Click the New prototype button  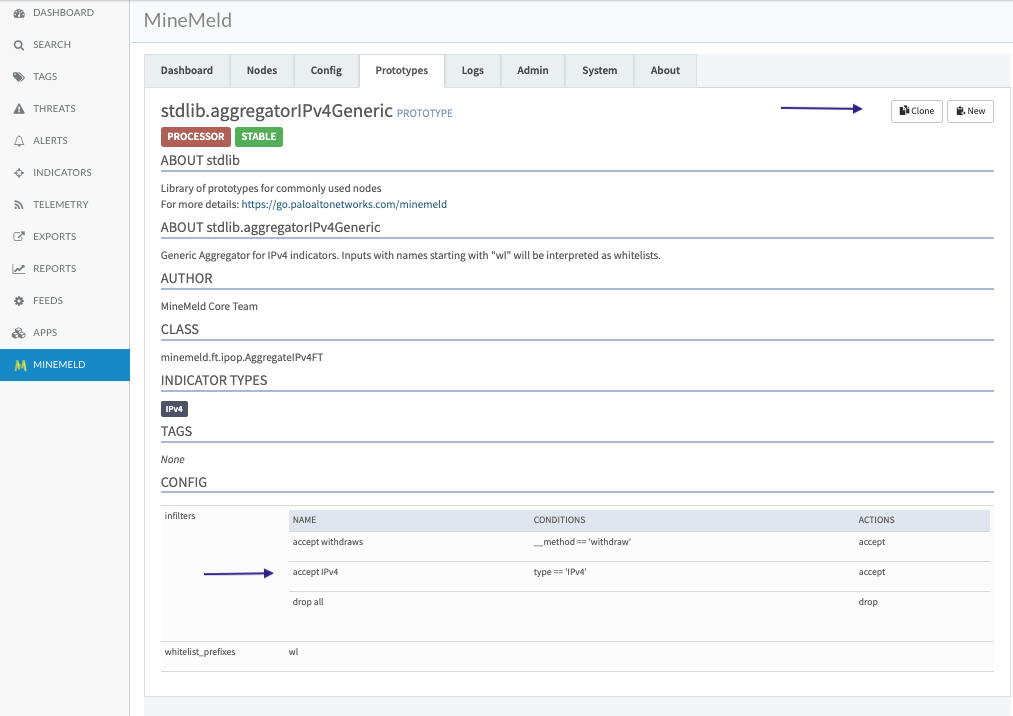970,111
